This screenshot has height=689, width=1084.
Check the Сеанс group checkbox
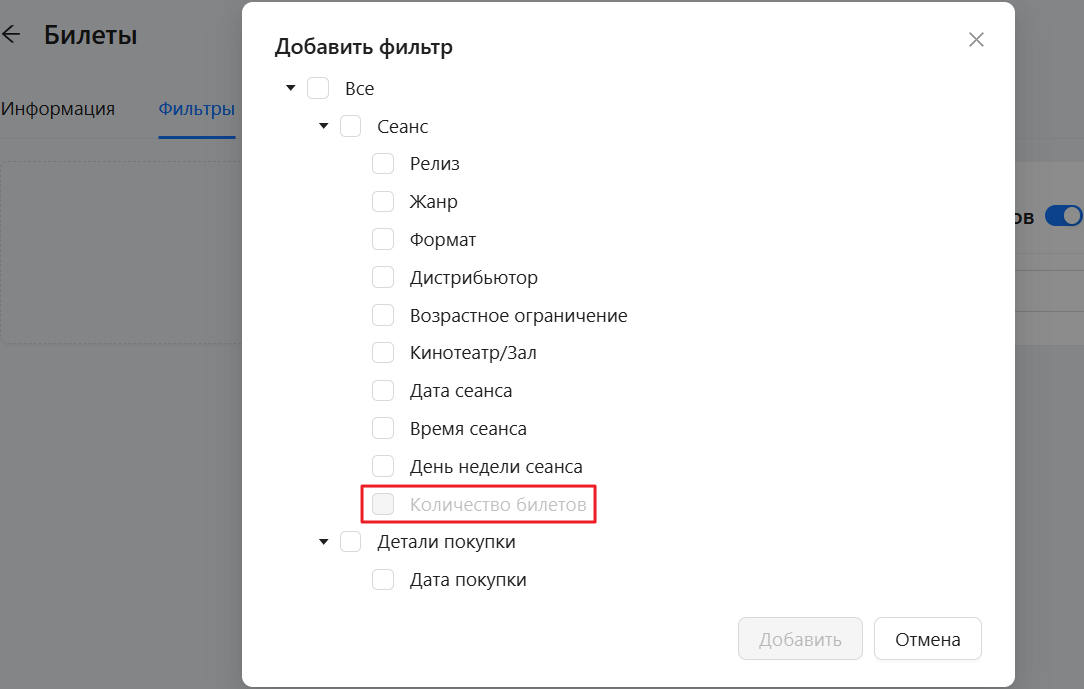tap(351, 126)
